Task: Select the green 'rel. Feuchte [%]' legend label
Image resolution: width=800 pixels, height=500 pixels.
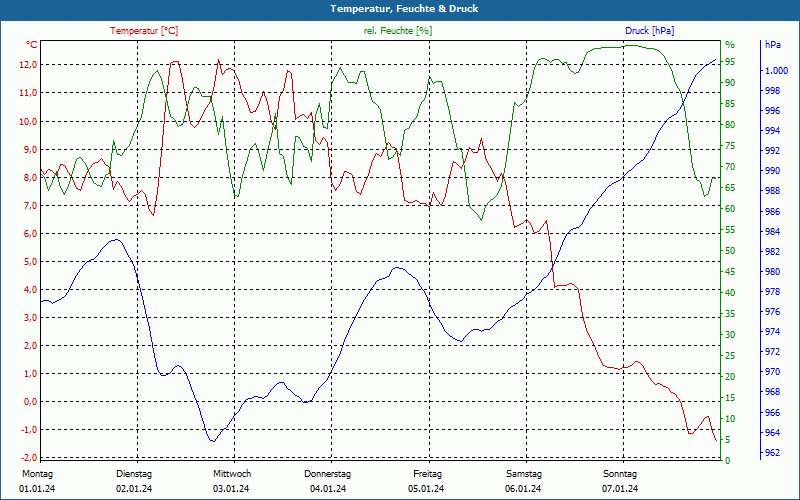Action: [x=398, y=31]
